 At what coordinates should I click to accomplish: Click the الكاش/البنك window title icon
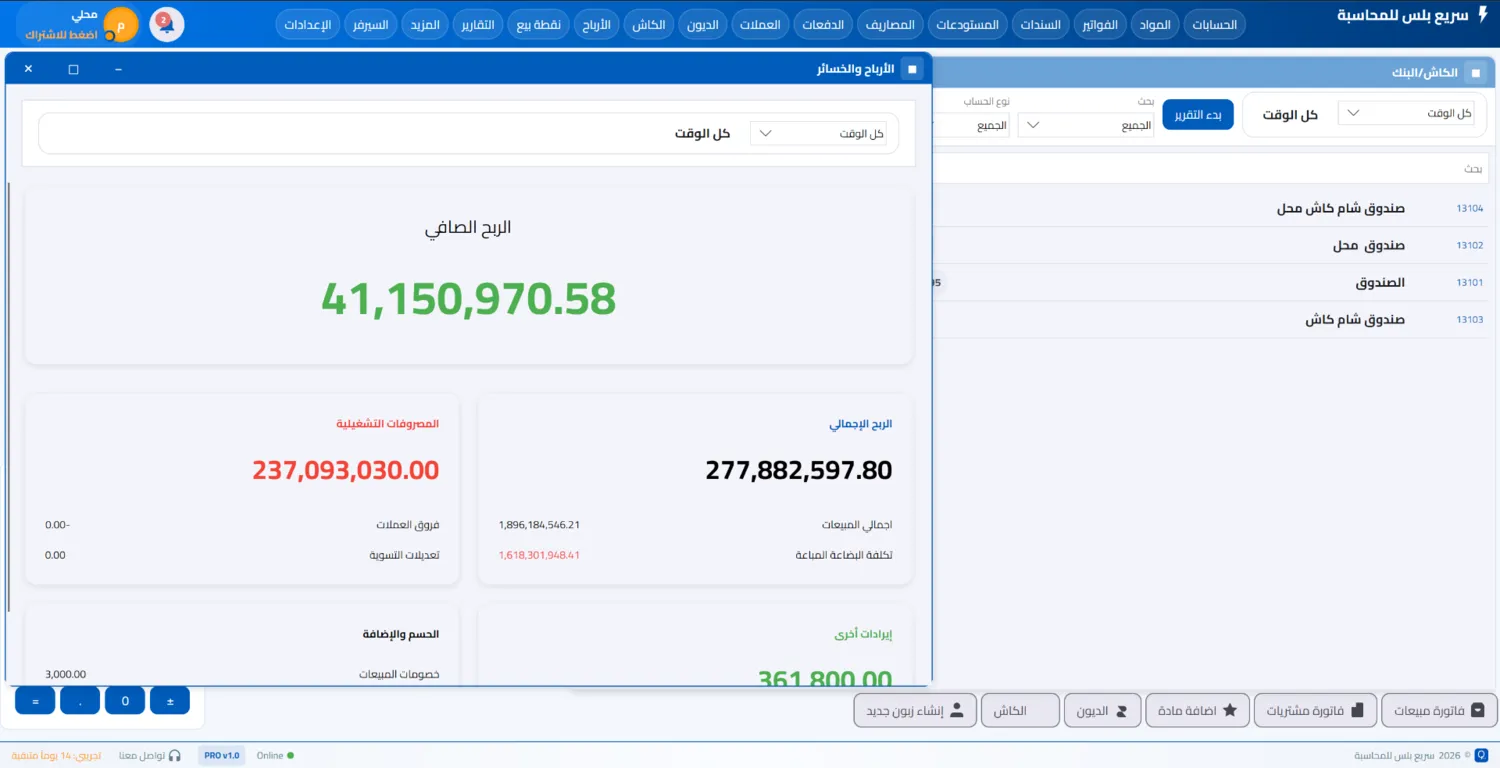coord(1475,73)
